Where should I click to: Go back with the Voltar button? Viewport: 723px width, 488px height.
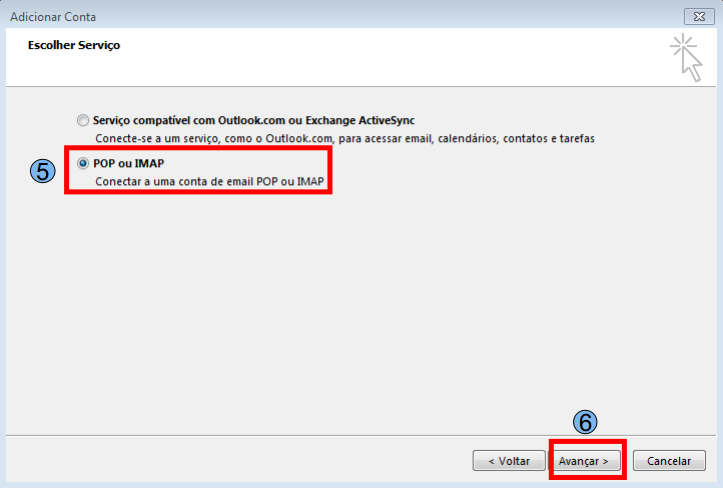point(509,461)
